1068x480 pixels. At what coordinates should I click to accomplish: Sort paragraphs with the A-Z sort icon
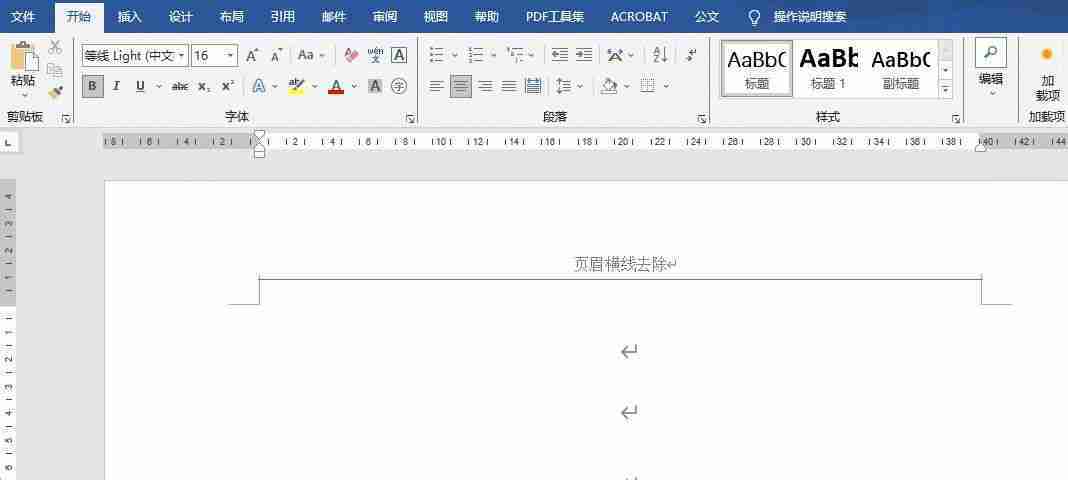pos(660,55)
